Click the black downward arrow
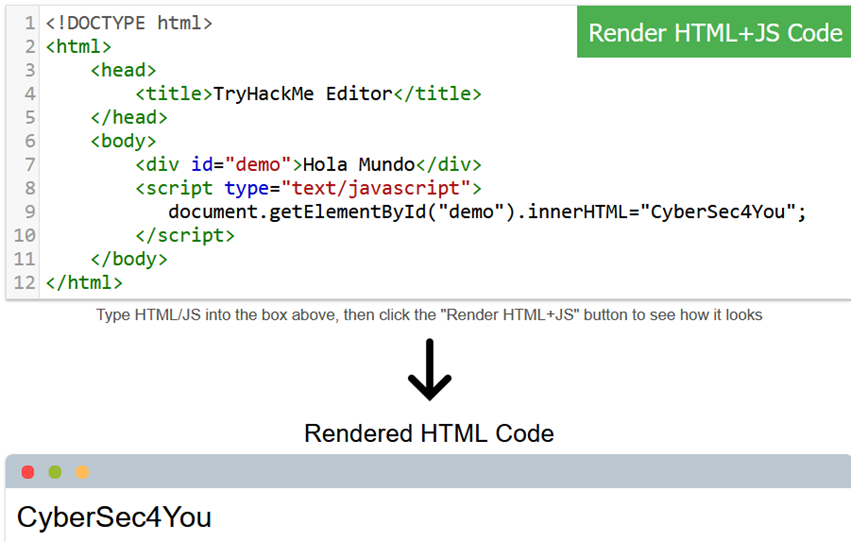This screenshot has height=542, width=851. point(429,371)
